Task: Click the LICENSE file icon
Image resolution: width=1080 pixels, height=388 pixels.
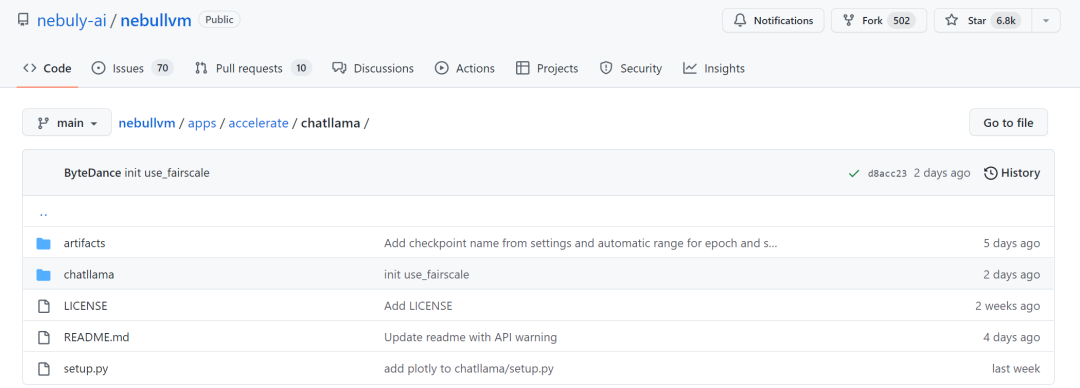Action: [43, 306]
